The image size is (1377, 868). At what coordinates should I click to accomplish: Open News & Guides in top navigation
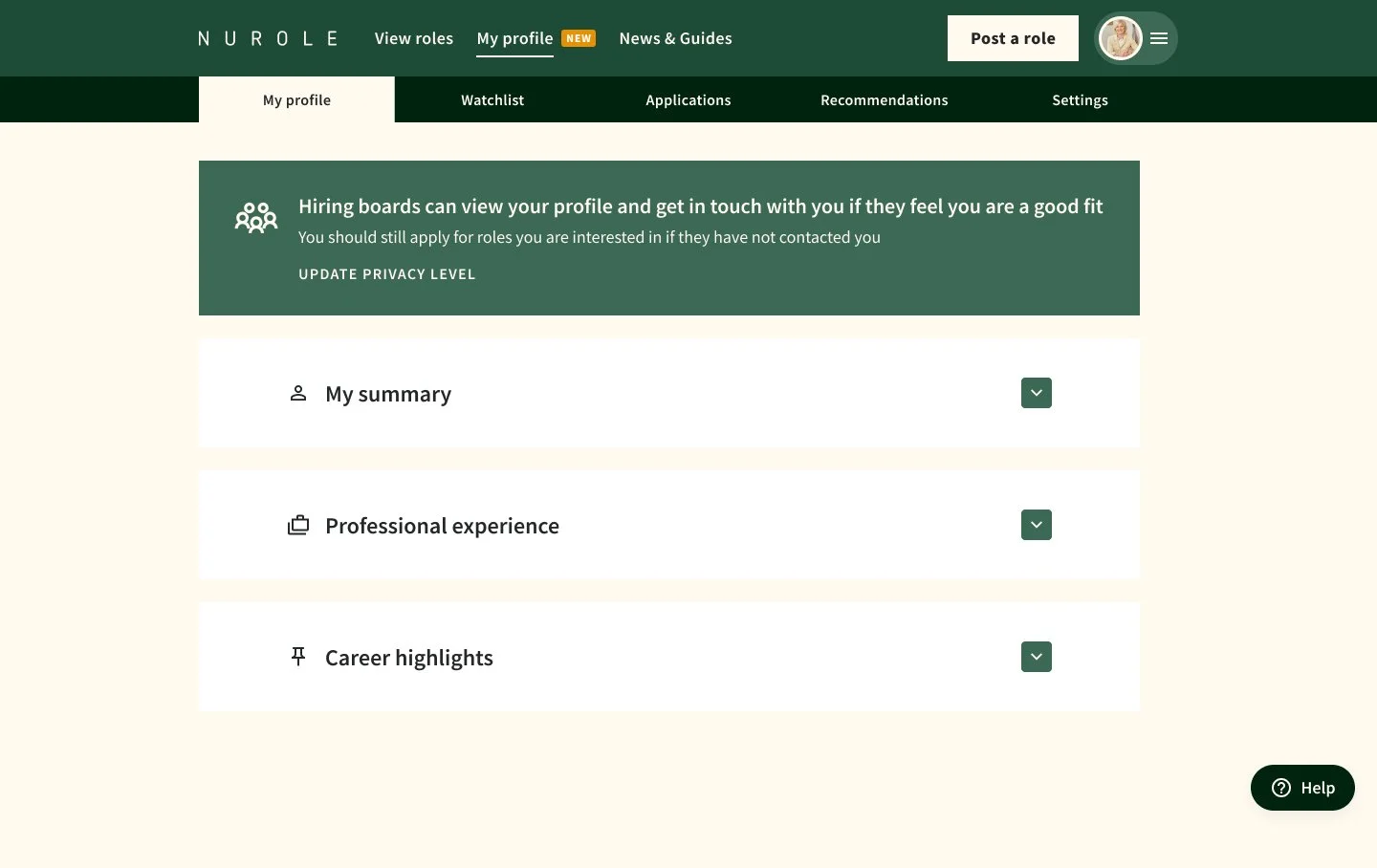(675, 38)
